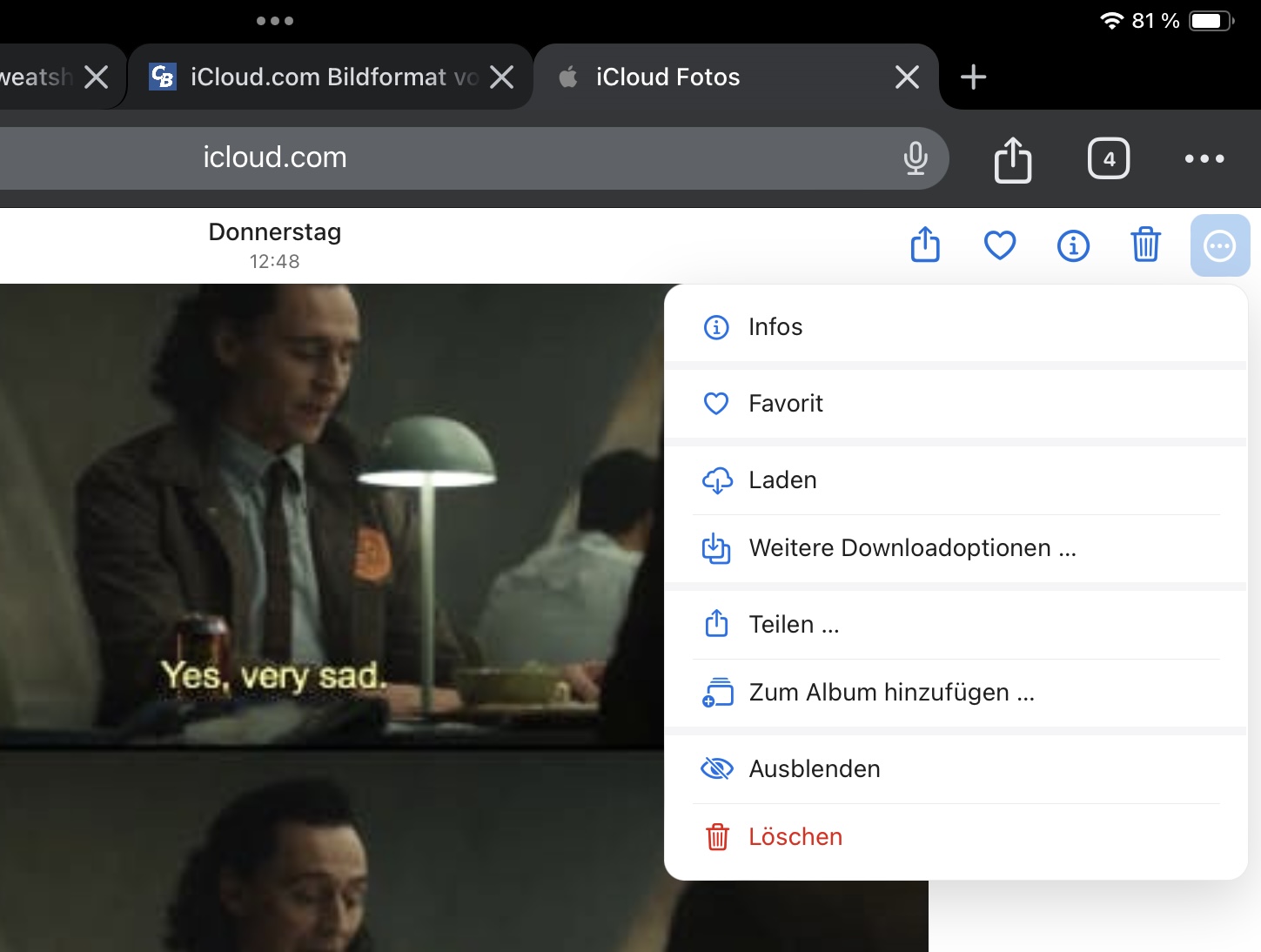This screenshot has width=1261, height=952.
Task: Open Weitere Downloadoptionen menu entry
Action: tap(956, 548)
